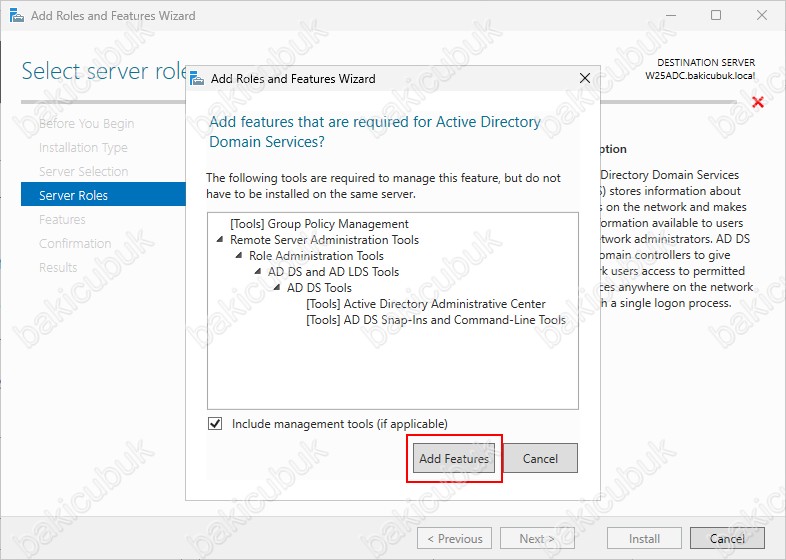Select [Tools] Group Policy Management row
This screenshot has height=560, width=786.
[319, 224]
